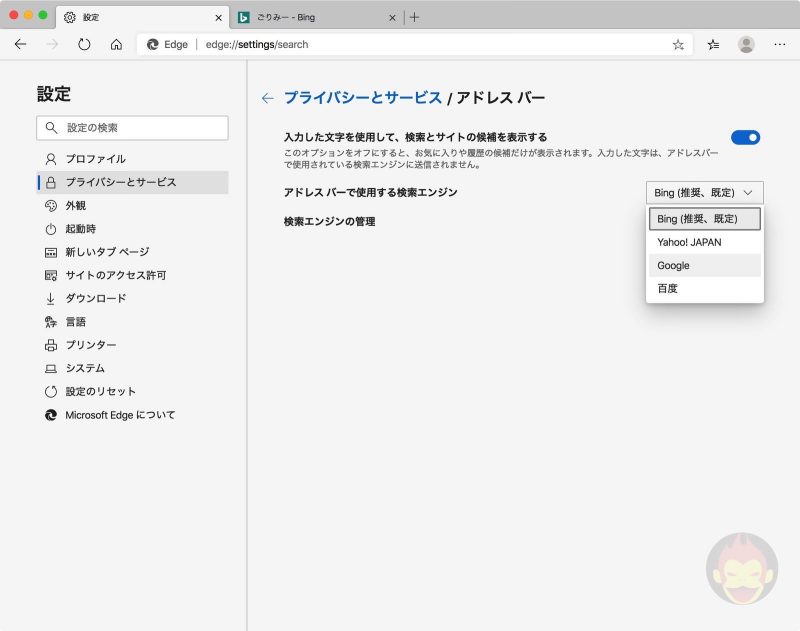Open the address bar search engine dropdown
This screenshot has height=631, width=800.
pyautogui.click(x=704, y=191)
